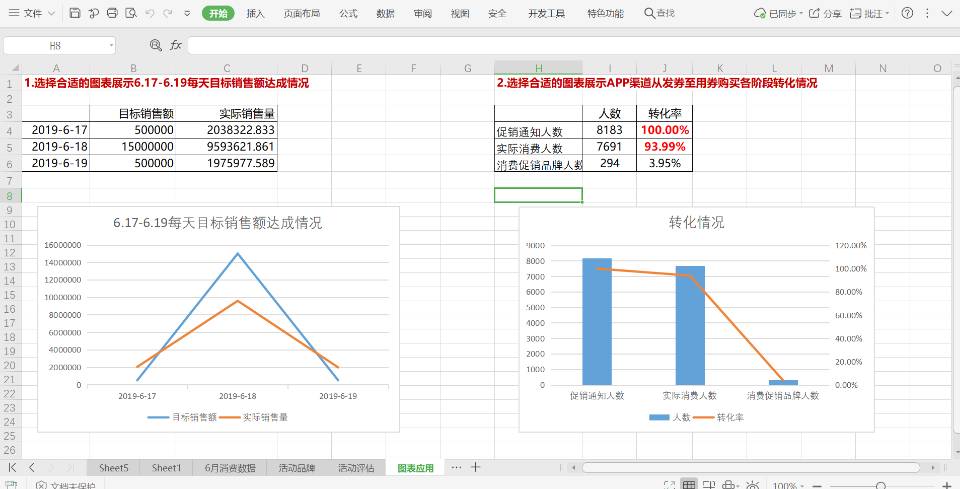This screenshot has height=489, width=960.
Task: Open the 批注 comments dropdown
Action: pyautogui.click(x=869, y=13)
